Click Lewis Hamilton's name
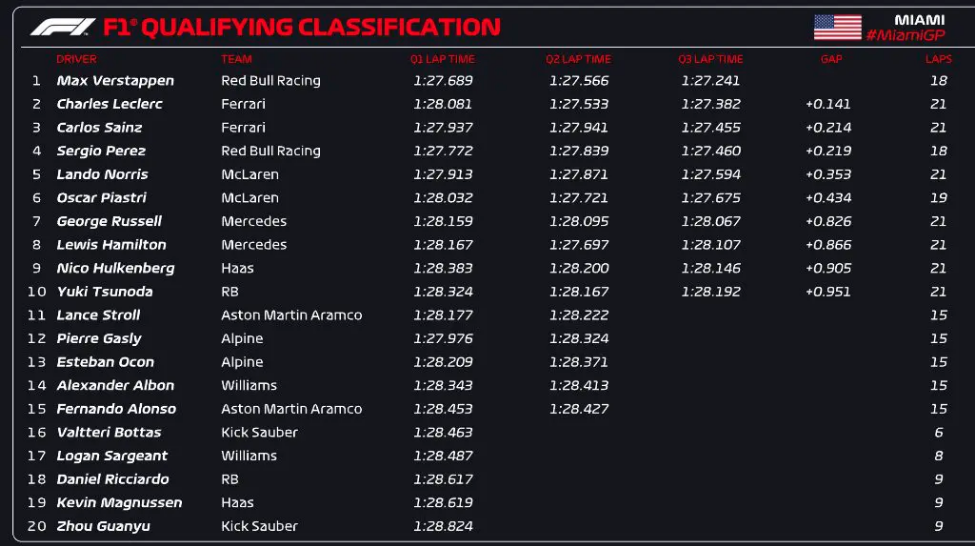975x546 pixels. pos(111,245)
